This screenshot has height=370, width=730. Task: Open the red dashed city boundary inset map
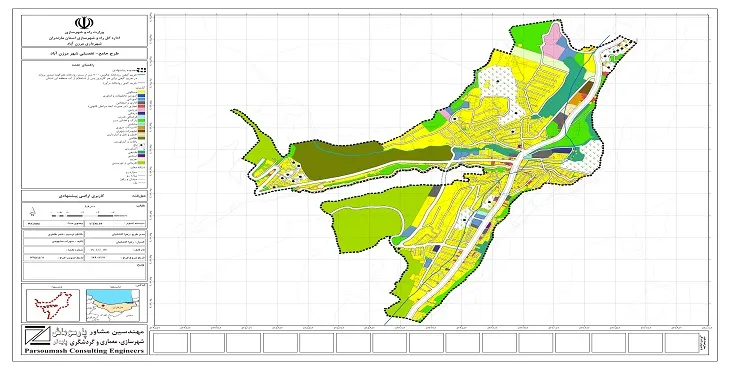pos(53,305)
